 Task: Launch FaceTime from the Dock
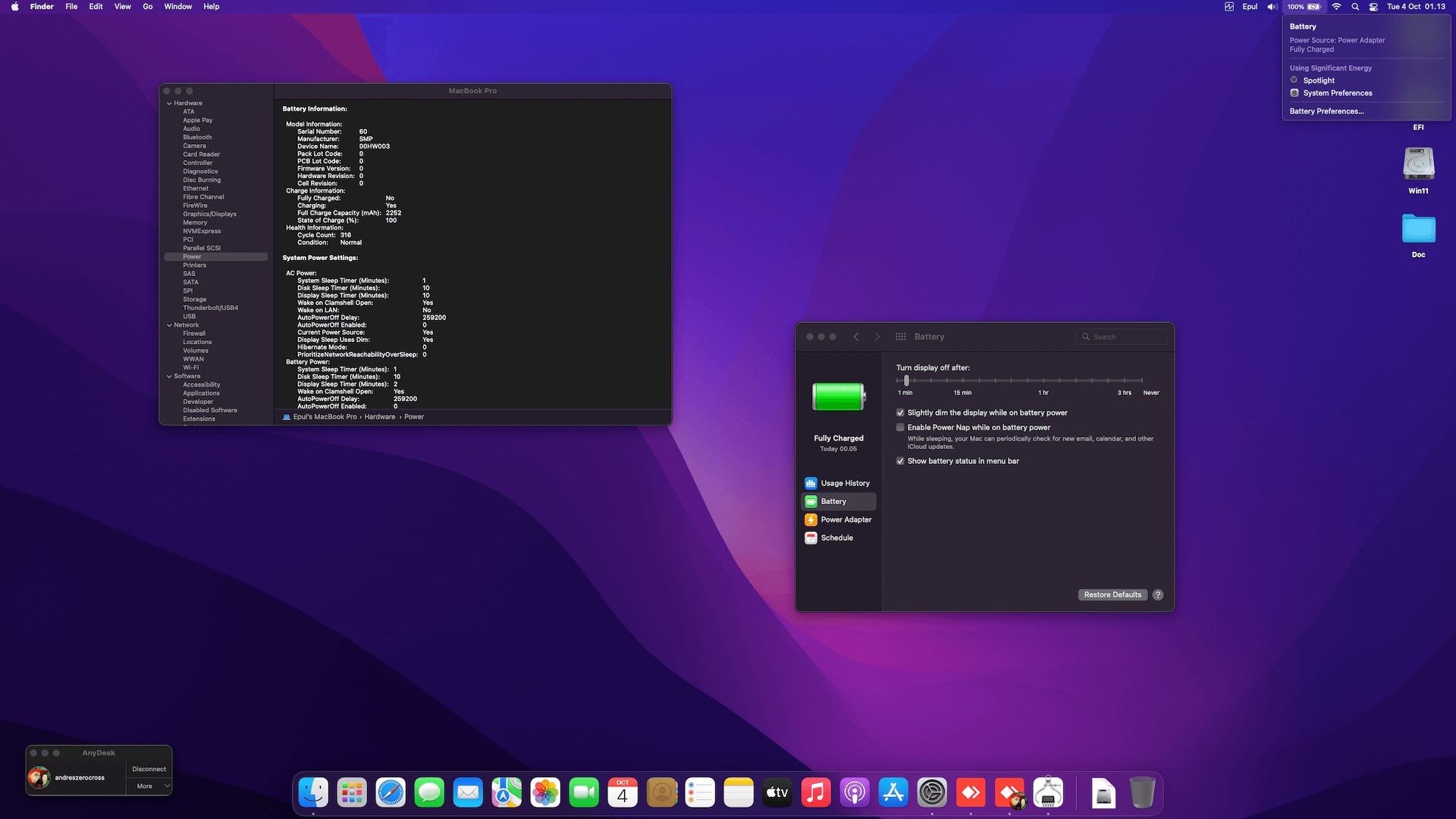point(584,792)
